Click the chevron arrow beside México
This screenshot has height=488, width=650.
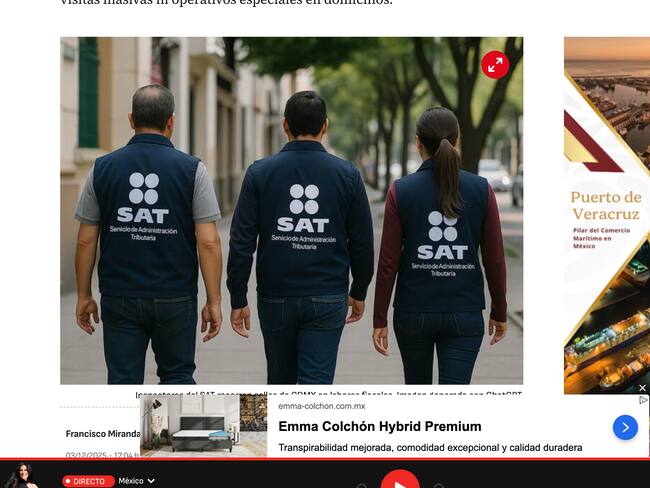tap(151, 481)
